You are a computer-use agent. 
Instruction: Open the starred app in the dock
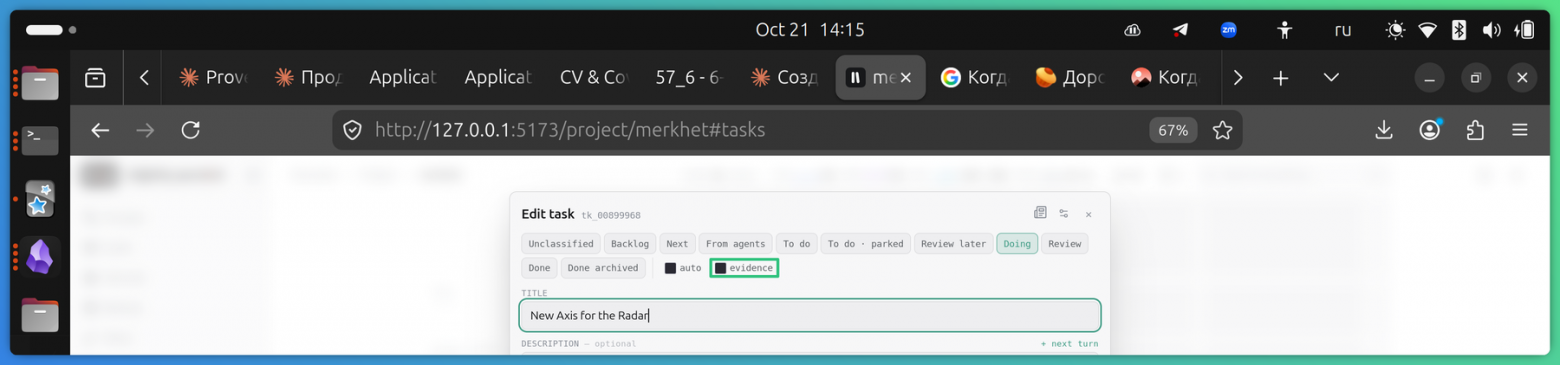coord(40,199)
